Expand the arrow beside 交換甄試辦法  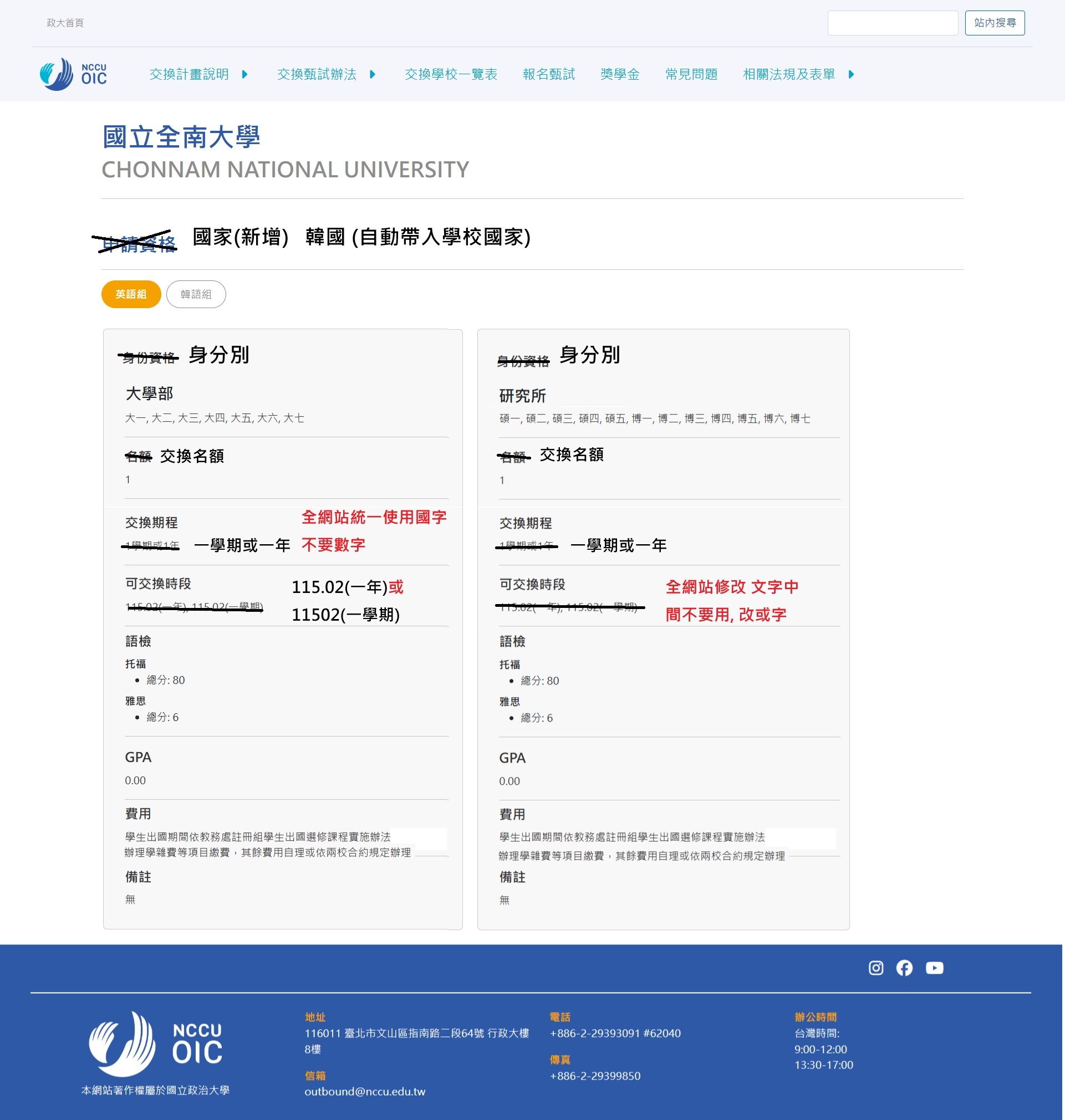tap(373, 74)
